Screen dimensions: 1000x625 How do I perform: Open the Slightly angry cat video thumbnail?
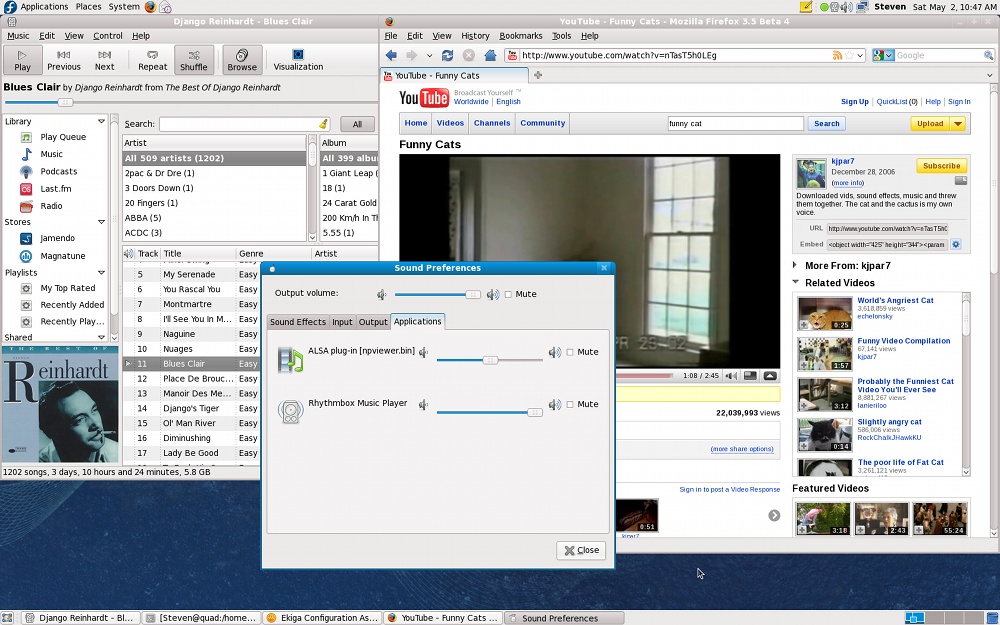point(825,434)
